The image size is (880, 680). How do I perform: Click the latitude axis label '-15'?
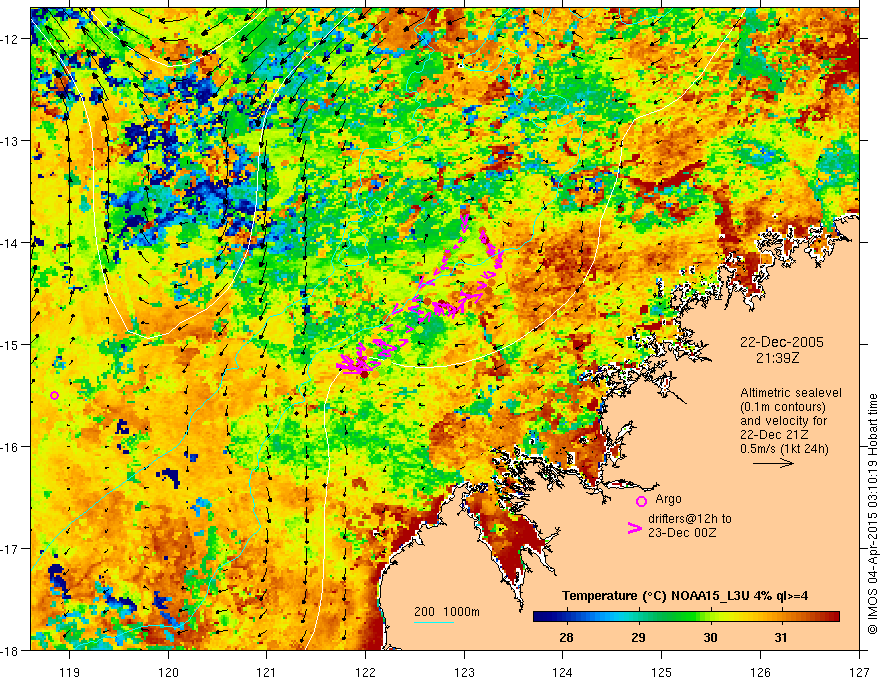coord(11,344)
